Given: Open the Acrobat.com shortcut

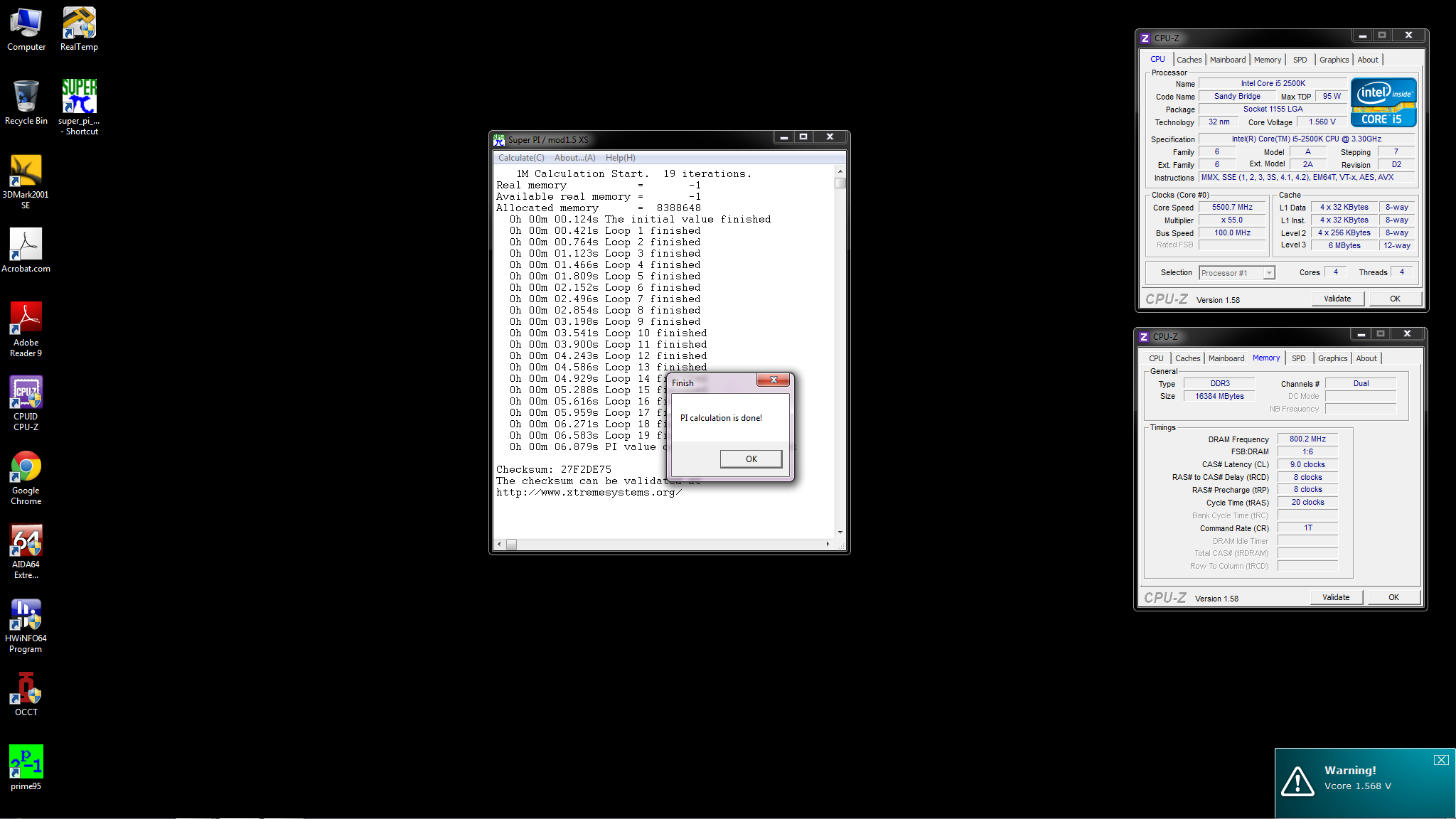Looking at the screenshot, I should 26,251.
